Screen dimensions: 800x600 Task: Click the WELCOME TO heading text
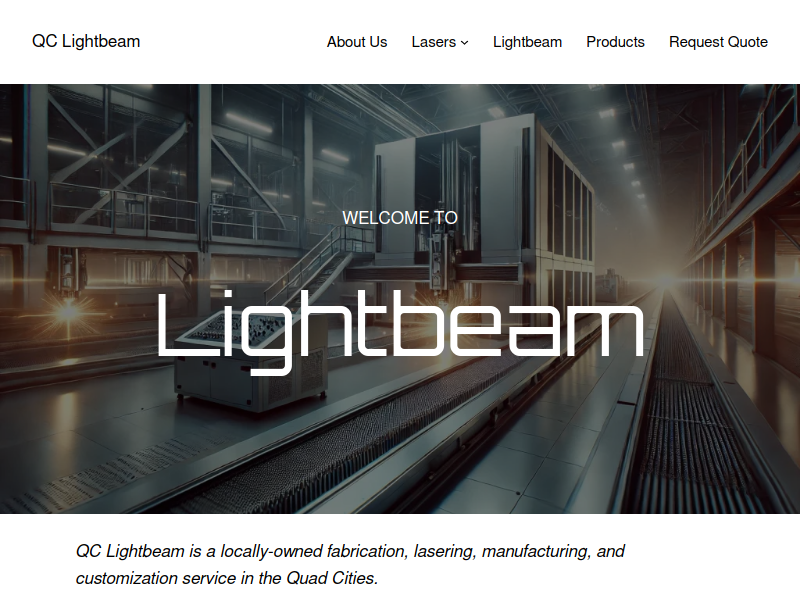[x=400, y=218]
